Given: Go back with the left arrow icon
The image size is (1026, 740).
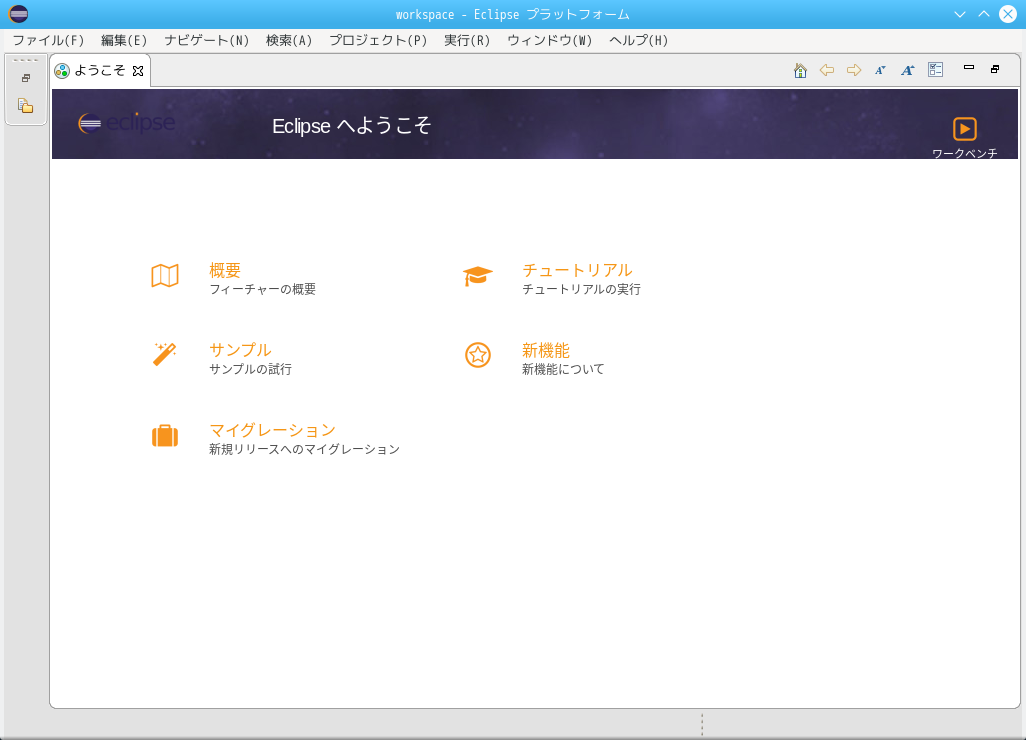Looking at the screenshot, I should pos(826,70).
